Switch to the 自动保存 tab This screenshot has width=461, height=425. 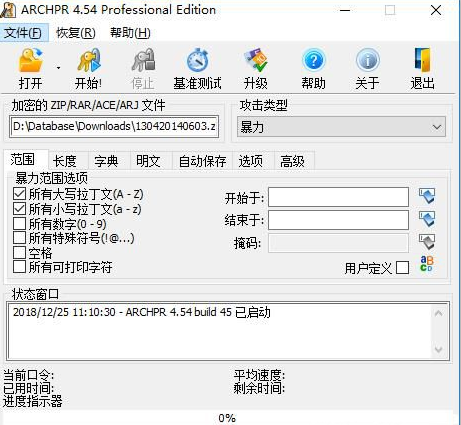(202, 161)
